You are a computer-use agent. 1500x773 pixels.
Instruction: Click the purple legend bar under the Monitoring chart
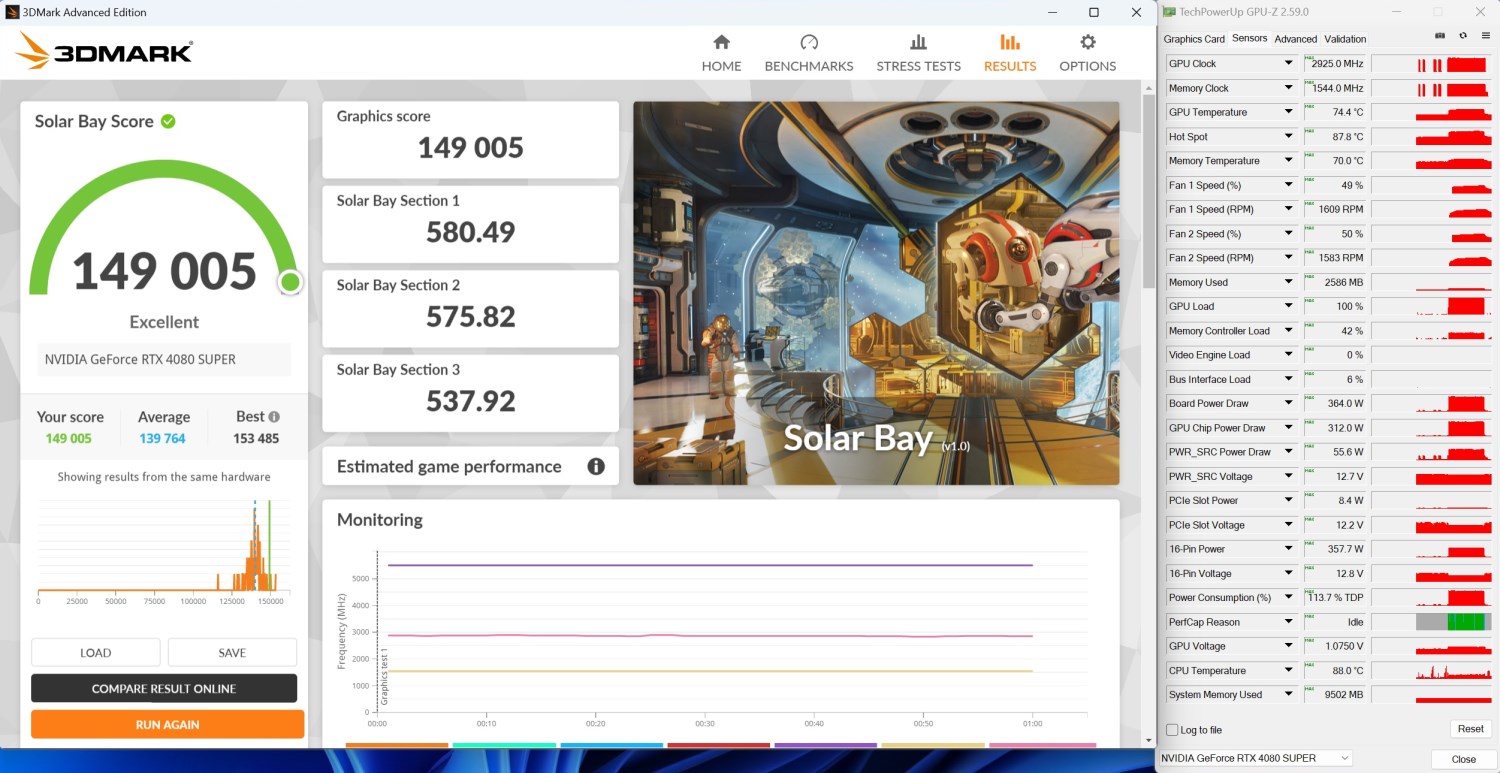point(826,745)
